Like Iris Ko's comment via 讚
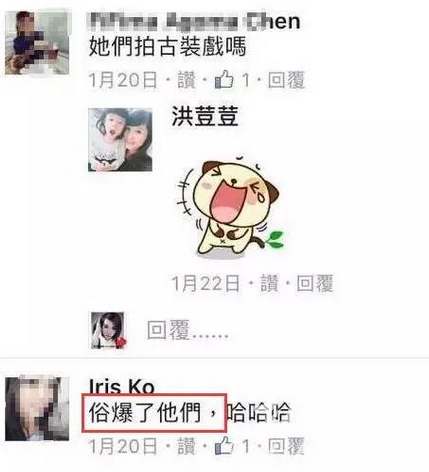This screenshot has height=472, width=429. [x=187, y=446]
